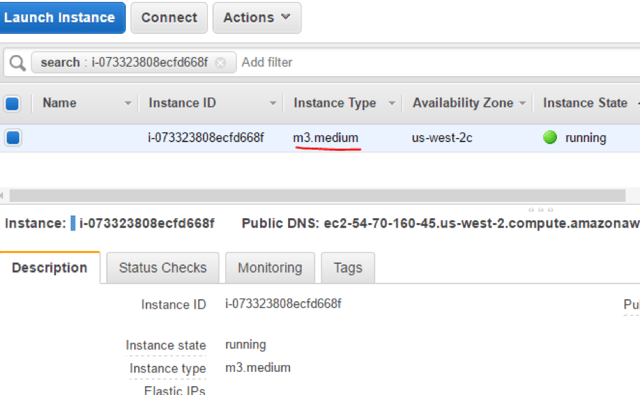Expand the Availability Zone column arrow
Screen dimensions: 640x395
(x=522, y=103)
